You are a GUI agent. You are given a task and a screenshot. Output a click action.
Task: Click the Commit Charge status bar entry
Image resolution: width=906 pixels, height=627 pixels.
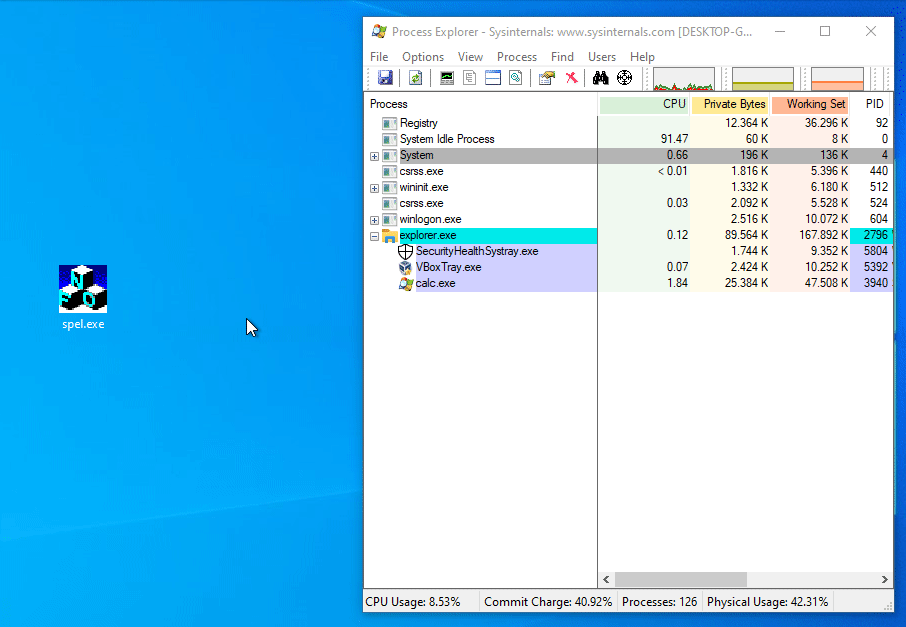(548, 602)
